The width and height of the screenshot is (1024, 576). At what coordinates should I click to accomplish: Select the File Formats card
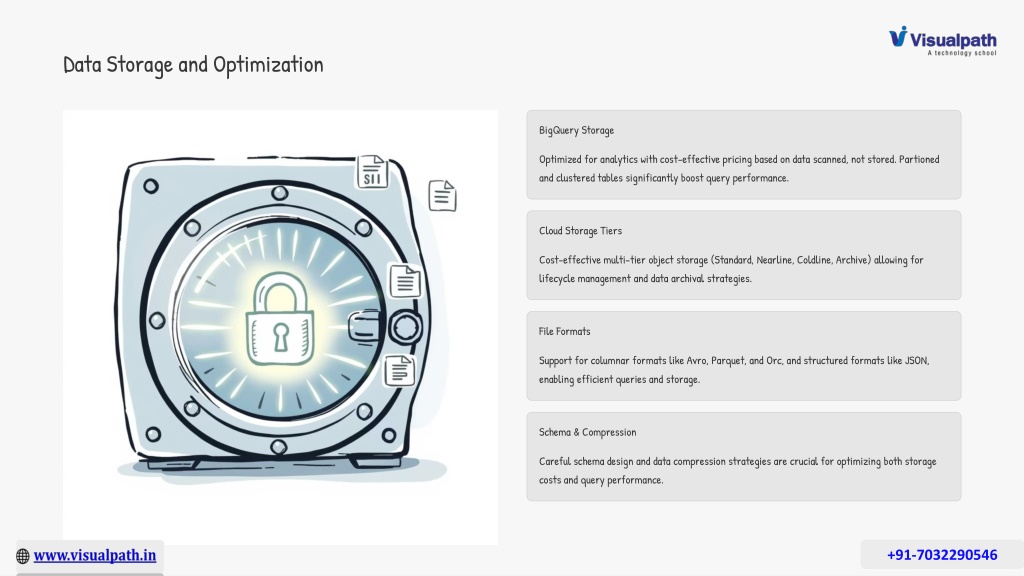[x=744, y=355]
